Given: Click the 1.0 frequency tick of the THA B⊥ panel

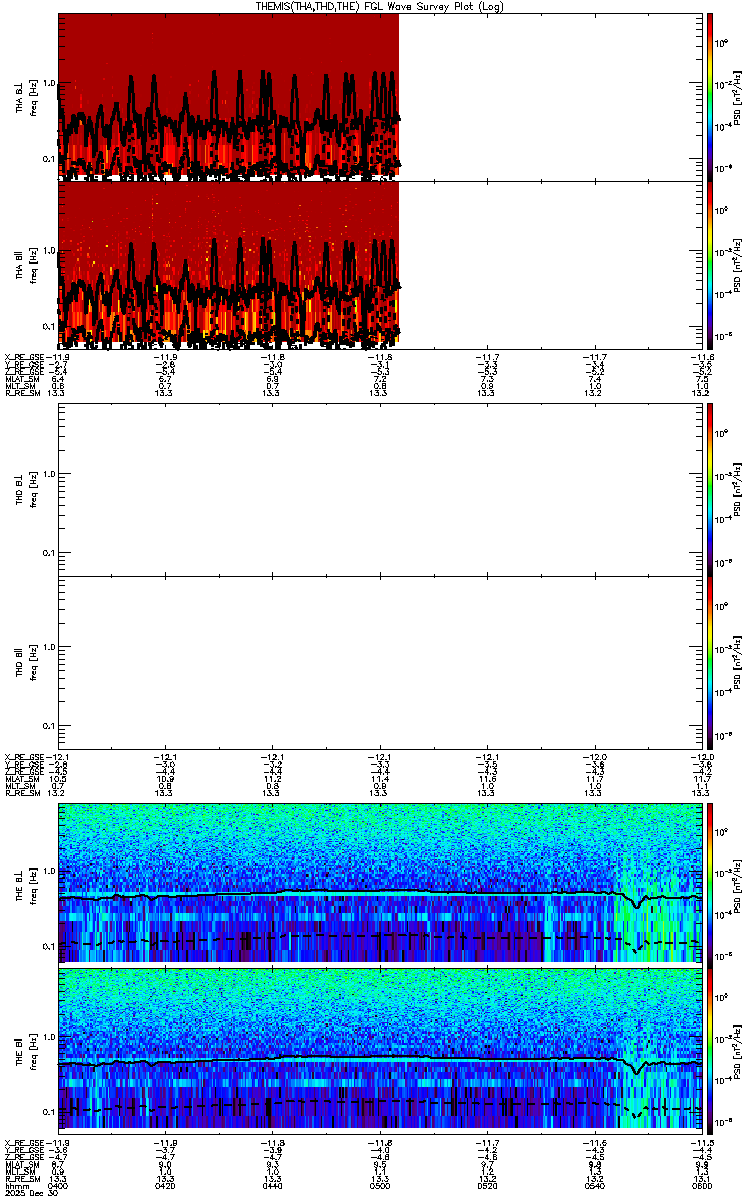Looking at the screenshot, I should coord(49,83).
